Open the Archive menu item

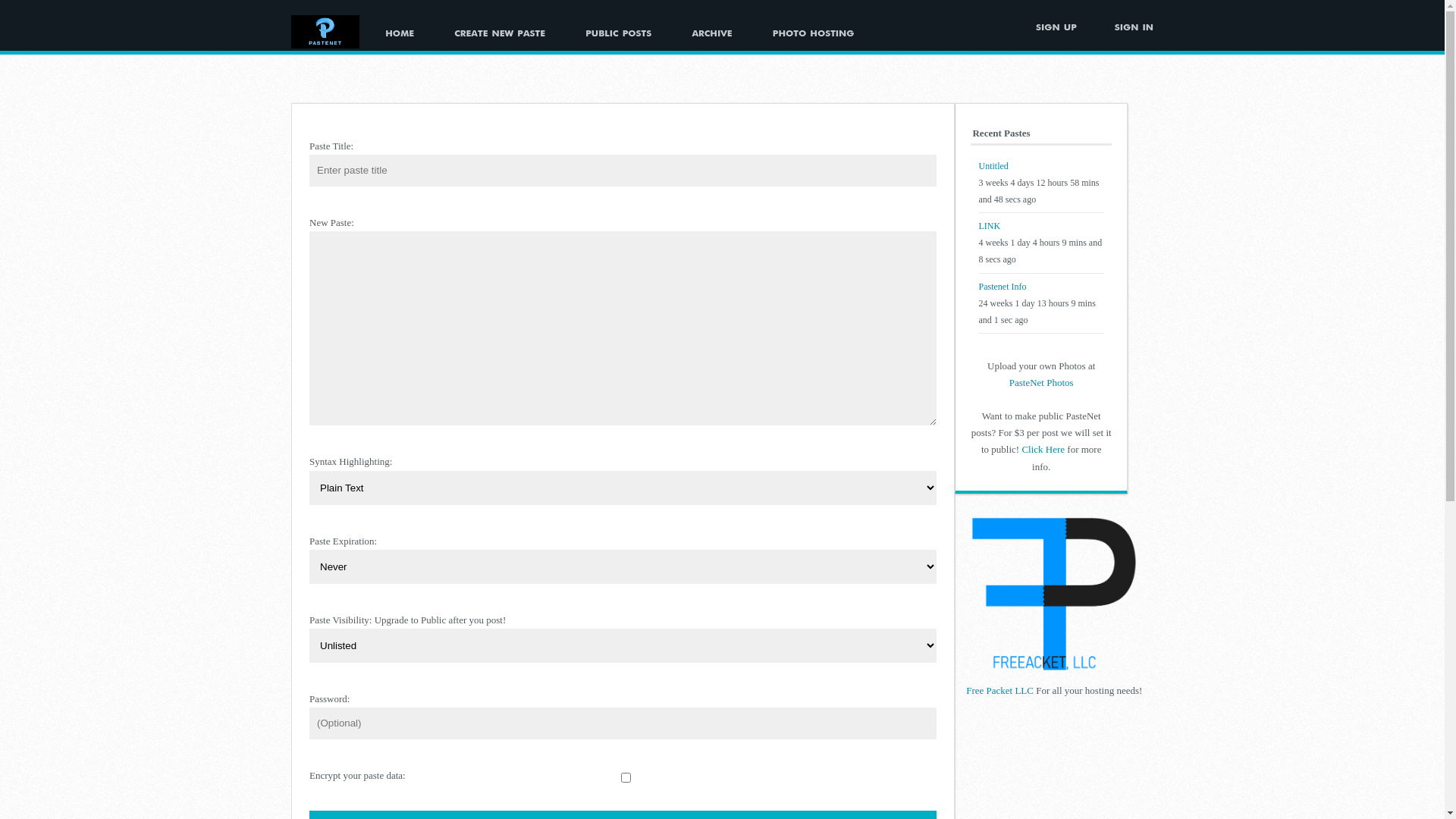pos(711,33)
